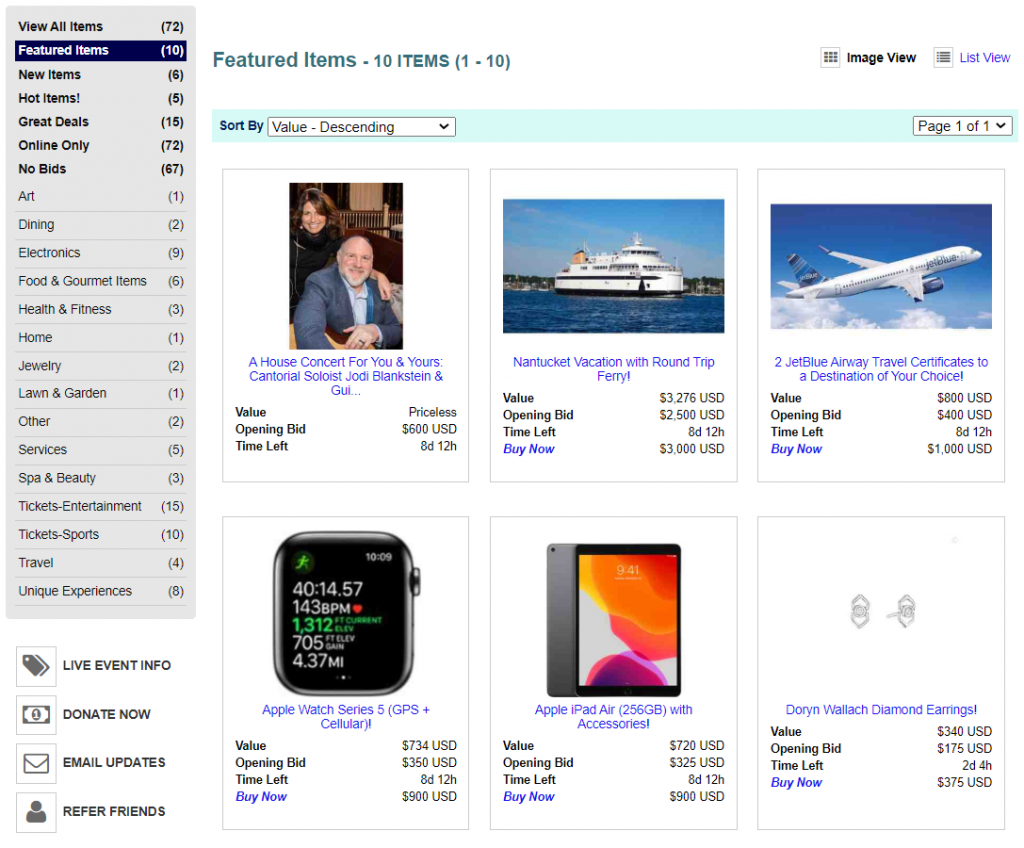Click the Refer Friends person icon

coord(36,812)
